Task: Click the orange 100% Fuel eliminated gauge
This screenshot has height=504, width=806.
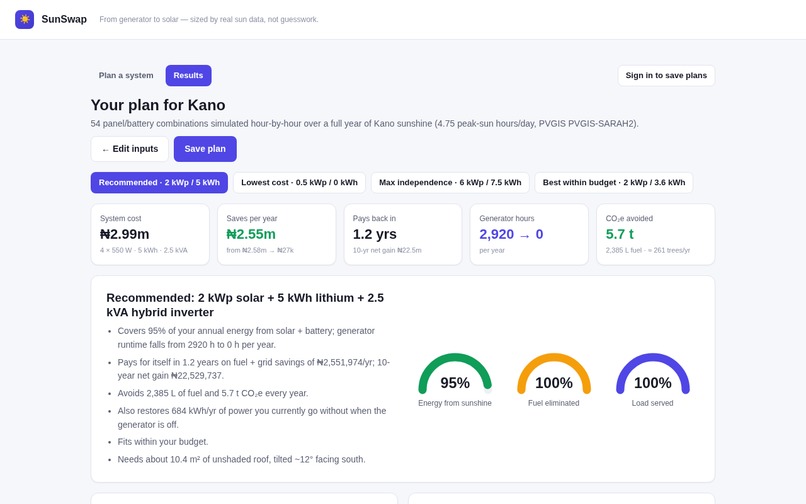Action: pyautogui.click(x=554, y=380)
